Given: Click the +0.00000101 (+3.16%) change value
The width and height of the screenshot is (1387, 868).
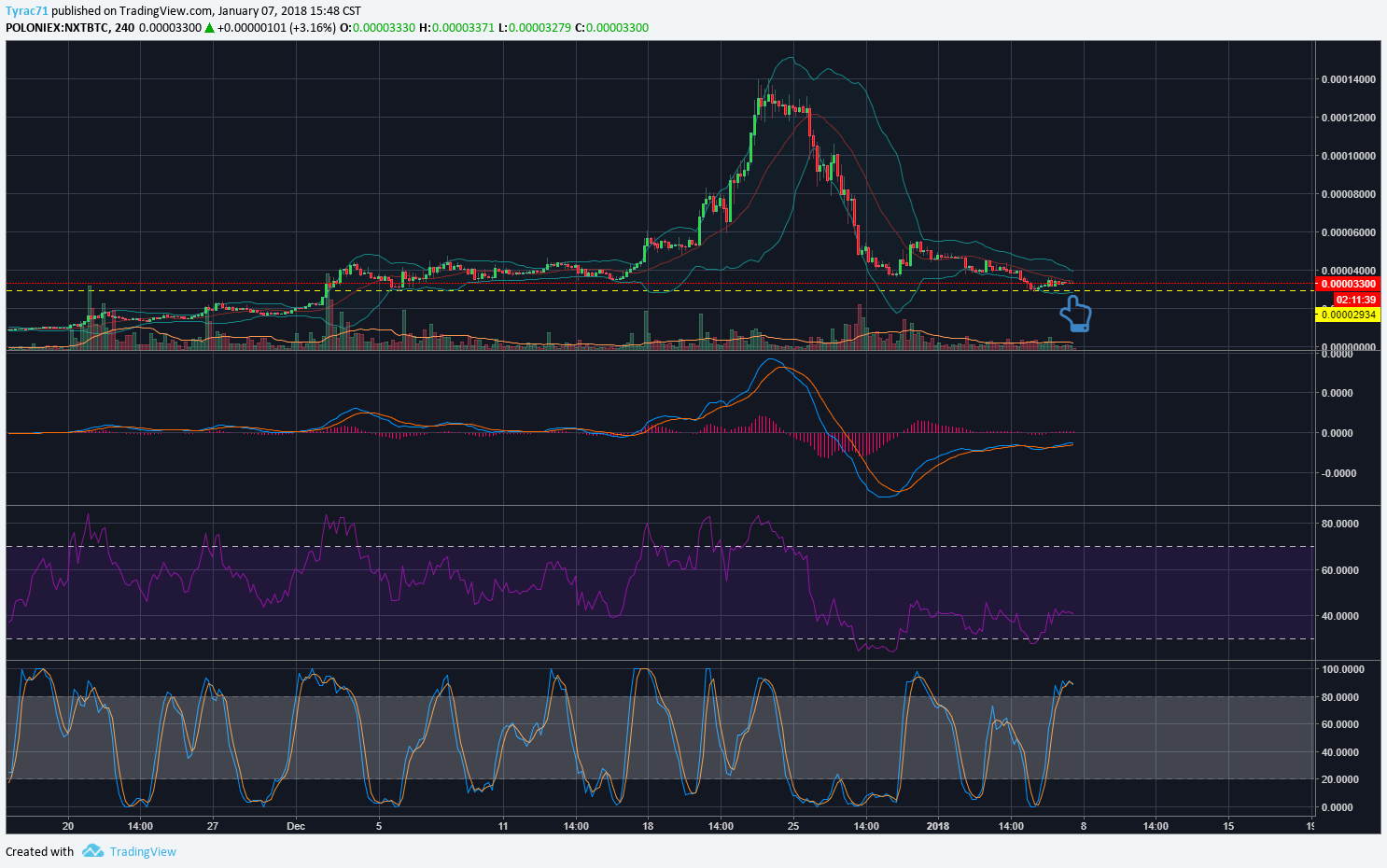Looking at the screenshot, I should click(x=276, y=27).
